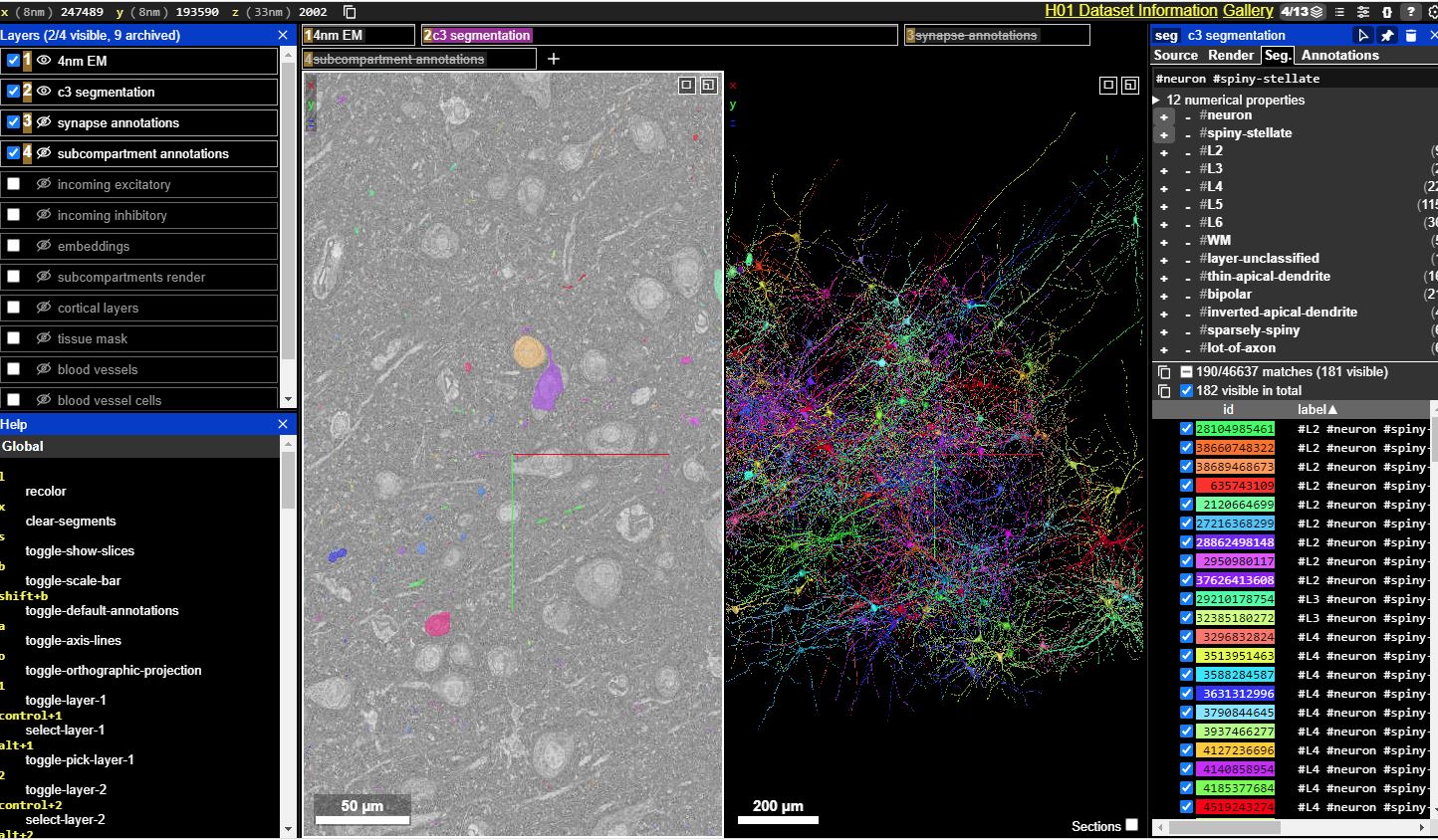
Task: Click the pin icon in segmentation panel
Action: [x=1387, y=35]
